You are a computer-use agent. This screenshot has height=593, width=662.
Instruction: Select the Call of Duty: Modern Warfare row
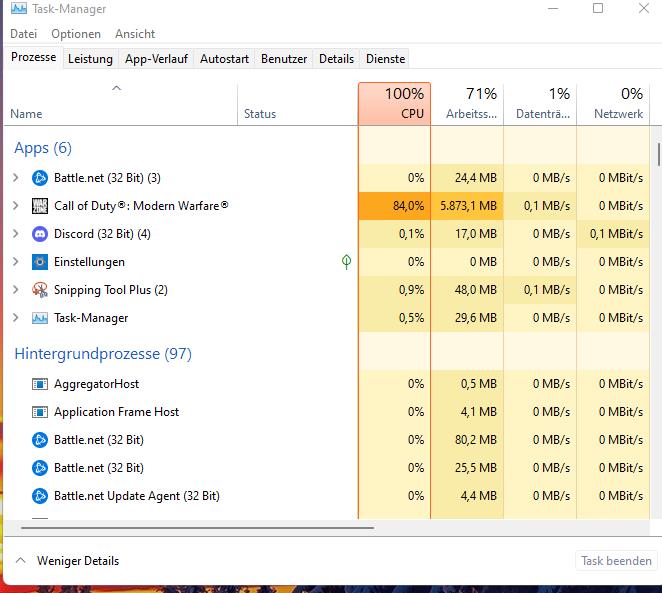click(327, 206)
